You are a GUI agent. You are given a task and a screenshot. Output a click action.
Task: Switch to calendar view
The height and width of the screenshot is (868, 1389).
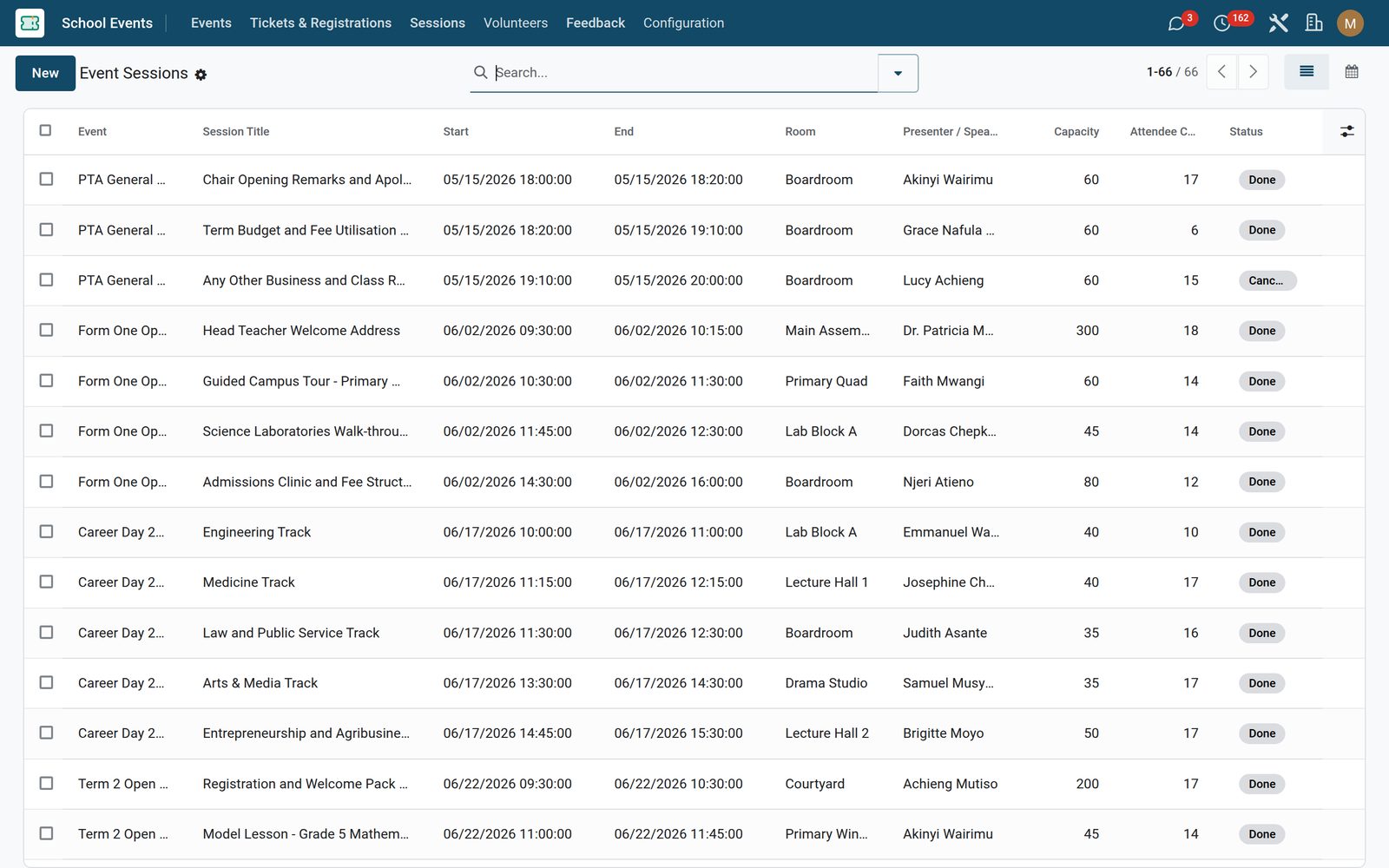click(x=1352, y=72)
